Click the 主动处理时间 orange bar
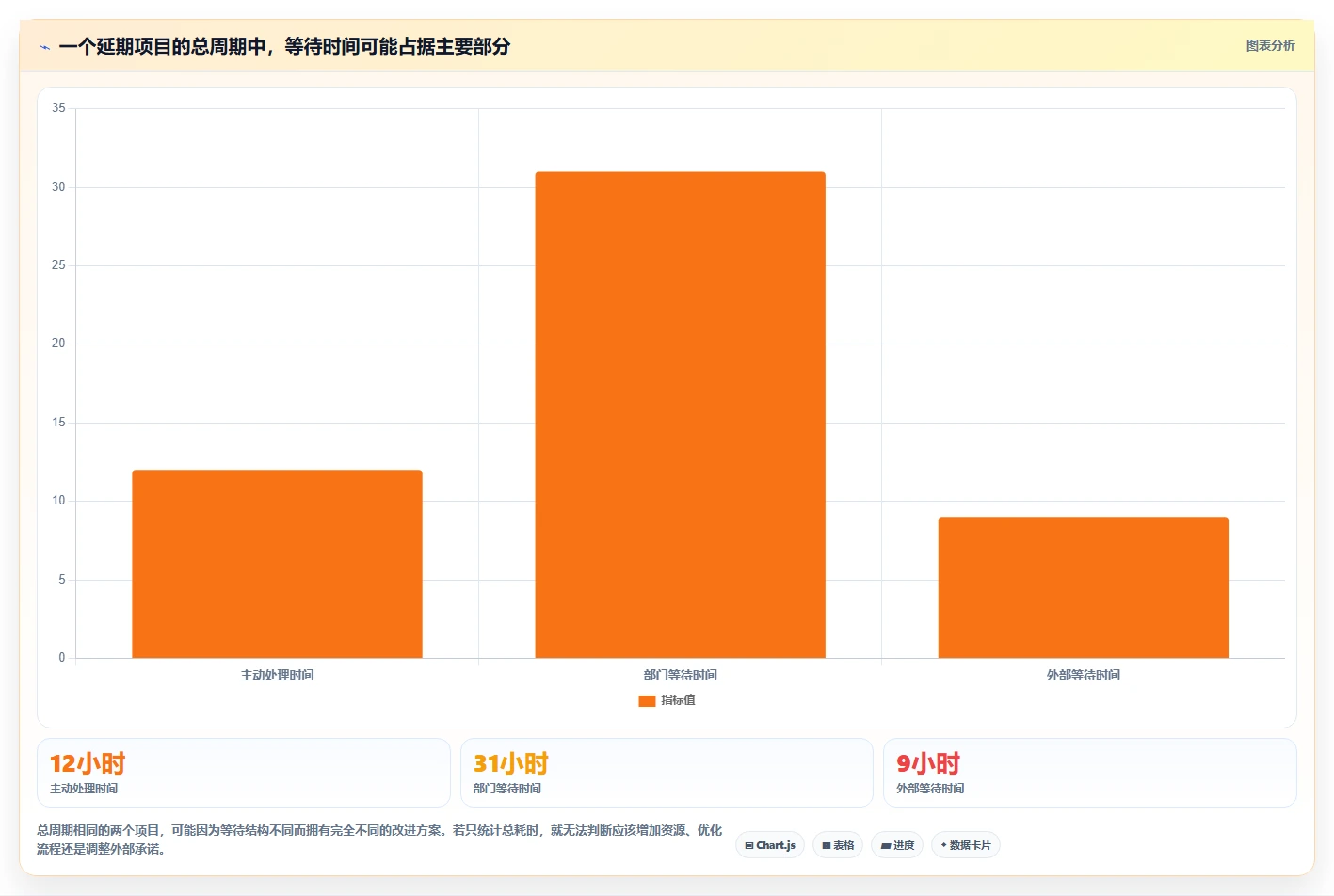Viewport: 1334px width, 896px height. [277, 564]
